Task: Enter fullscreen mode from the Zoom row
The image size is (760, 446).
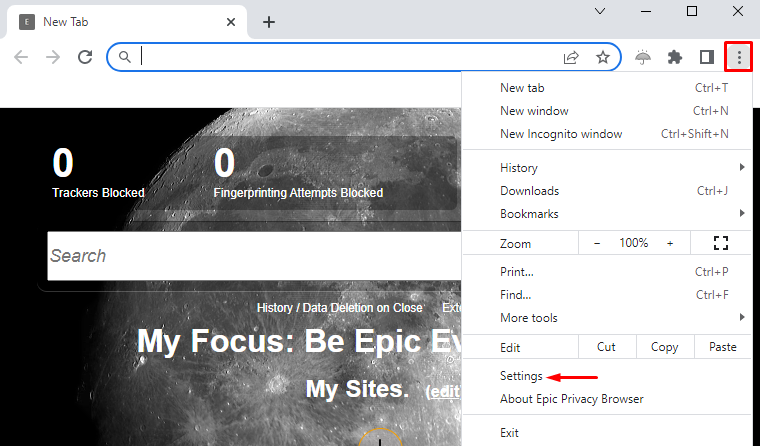Action: pos(721,243)
